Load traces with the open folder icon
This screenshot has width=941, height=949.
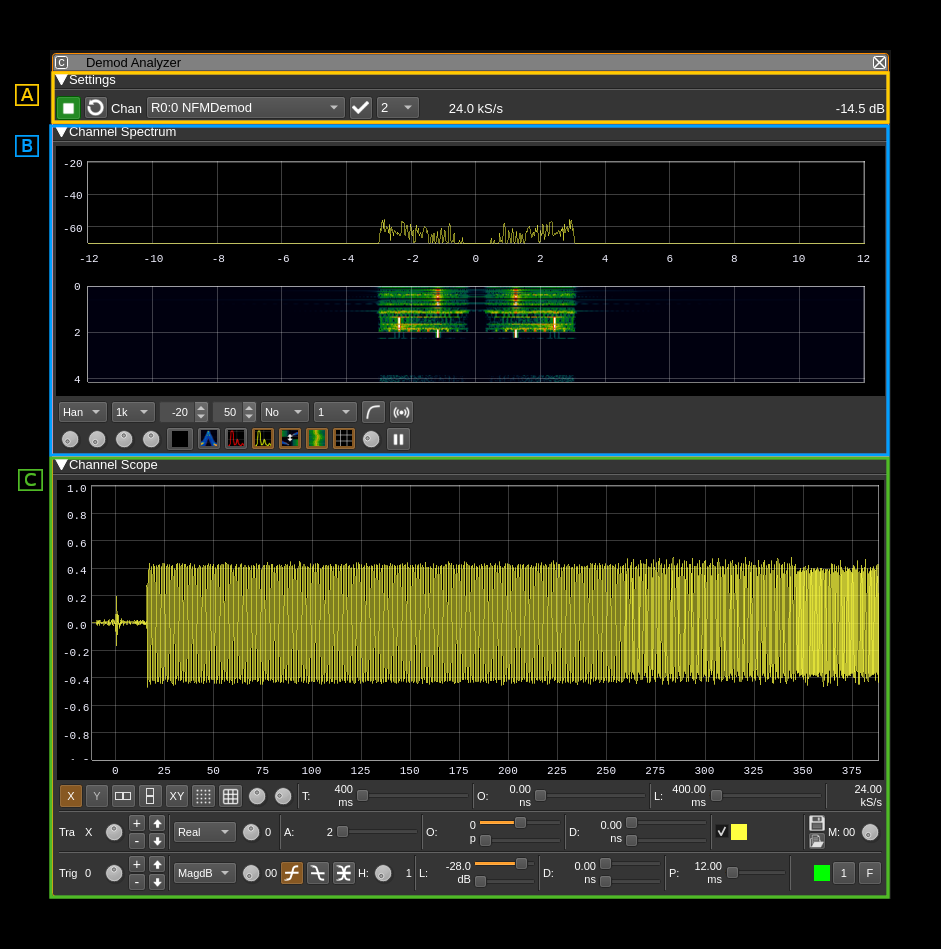tap(816, 840)
